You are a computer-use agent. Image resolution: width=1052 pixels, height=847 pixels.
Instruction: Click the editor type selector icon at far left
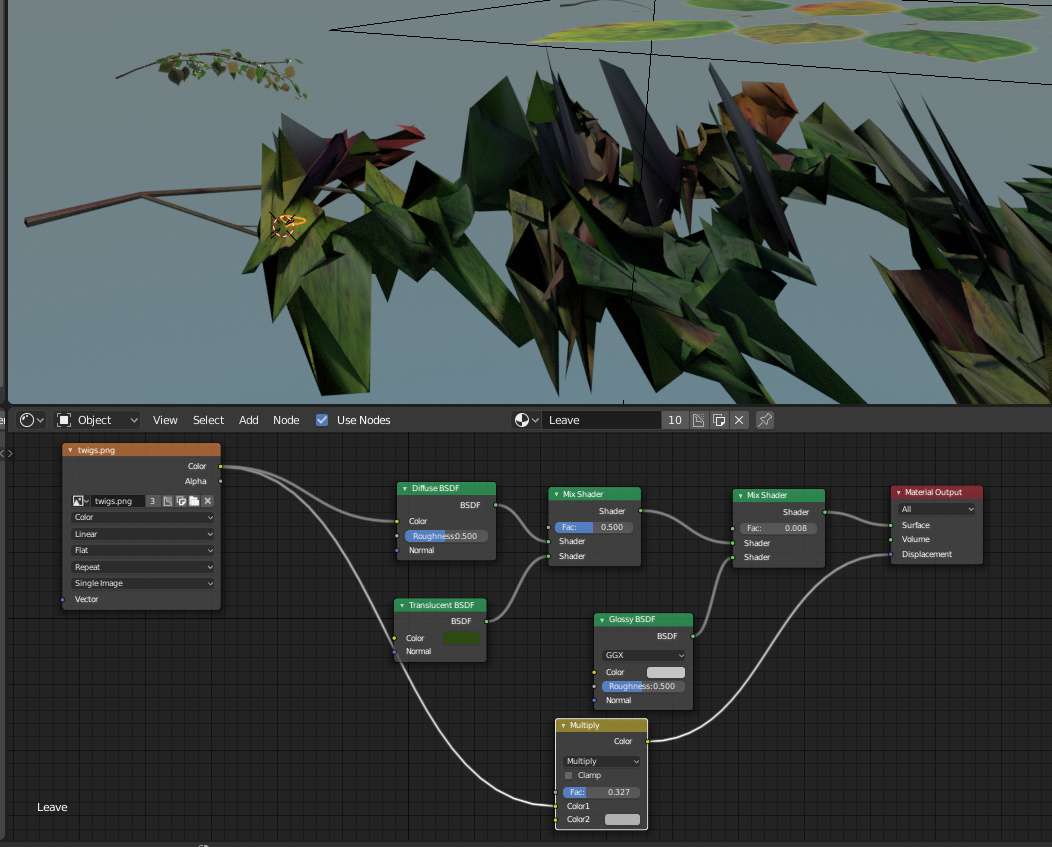tap(30, 420)
